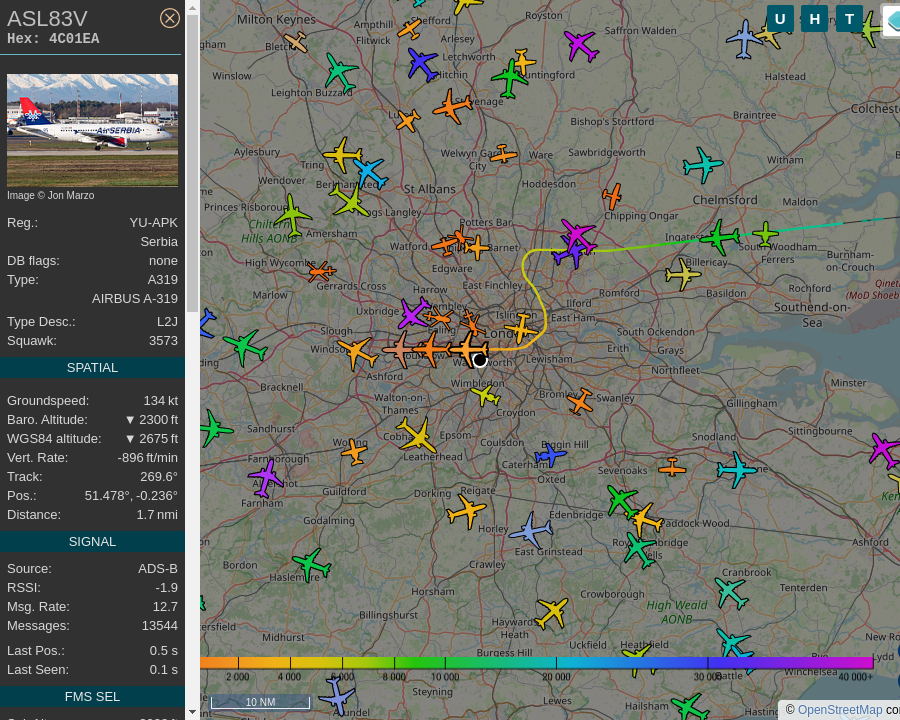
Task: Click the ASL83V callsign title
Action: pyautogui.click(x=48, y=19)
